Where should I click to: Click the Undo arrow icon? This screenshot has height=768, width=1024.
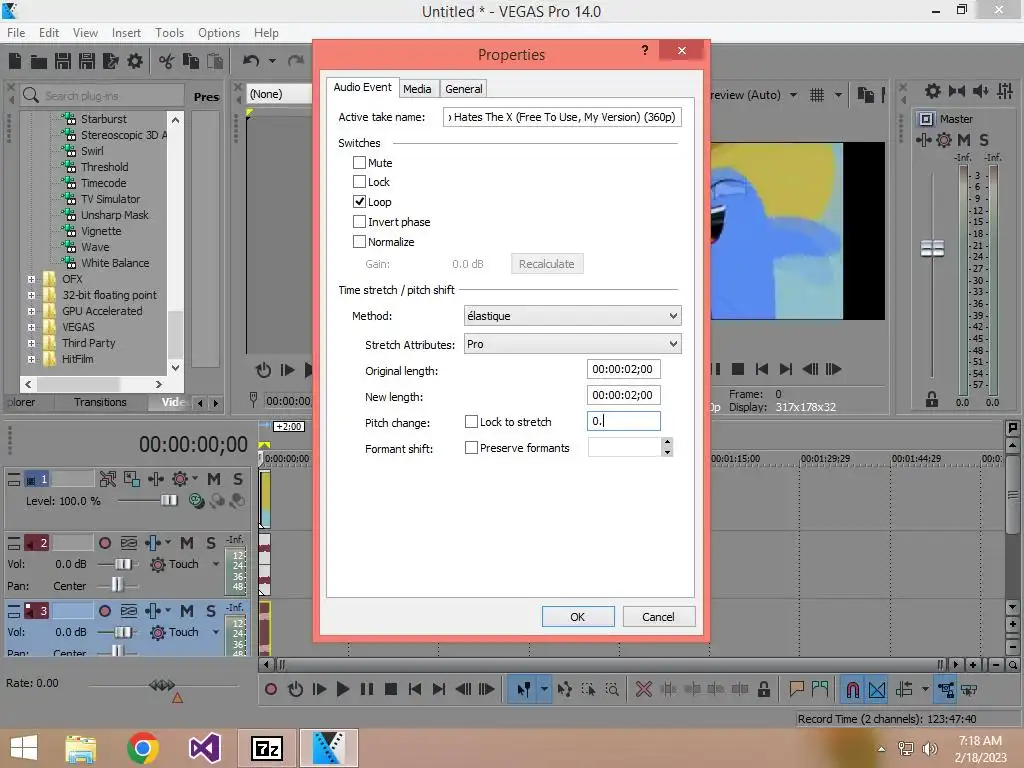251,61
